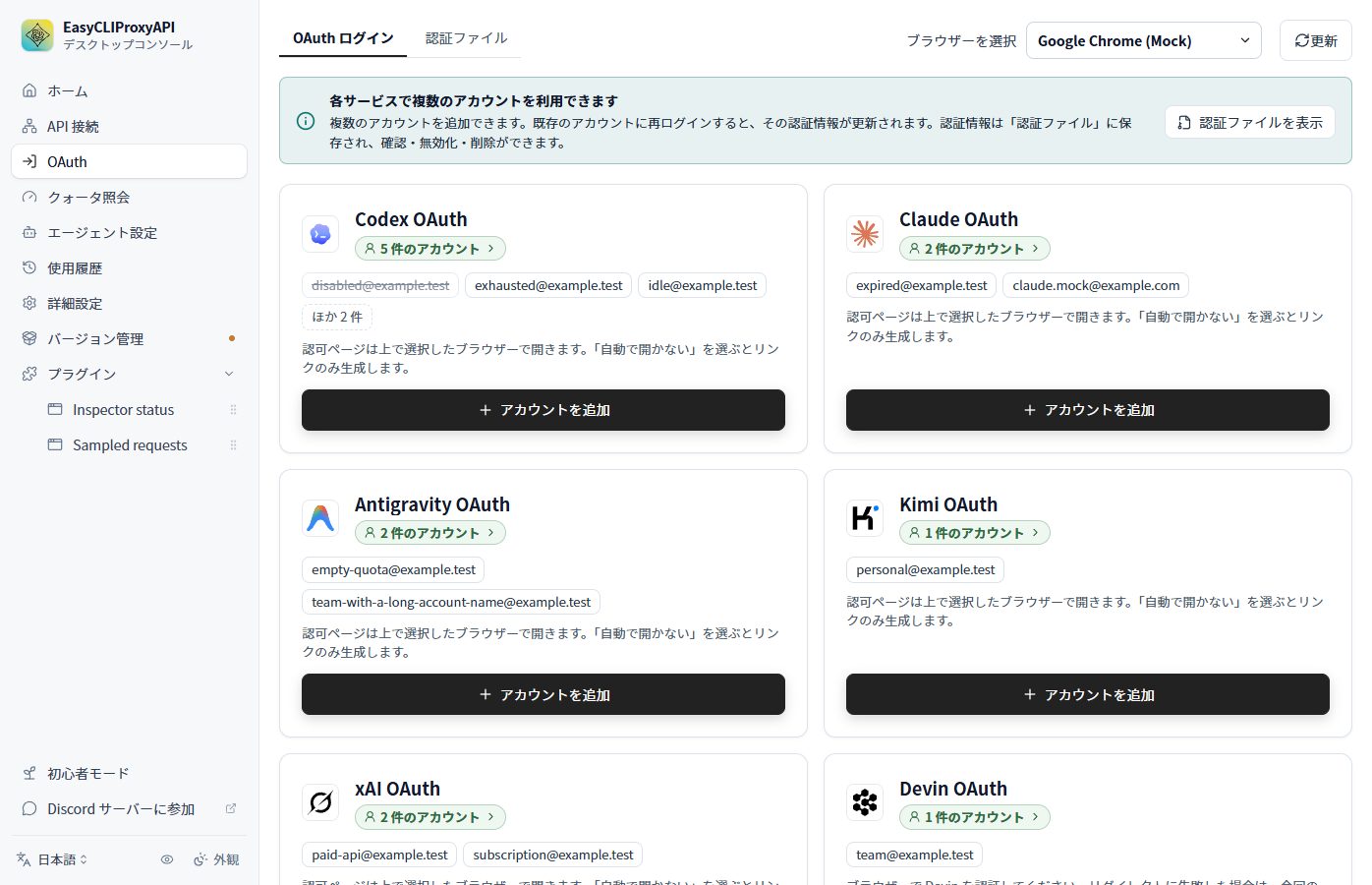Click the external link icon next to Discord
Viewport: 1372px width, 885px height.
click(x=231, y=808)
